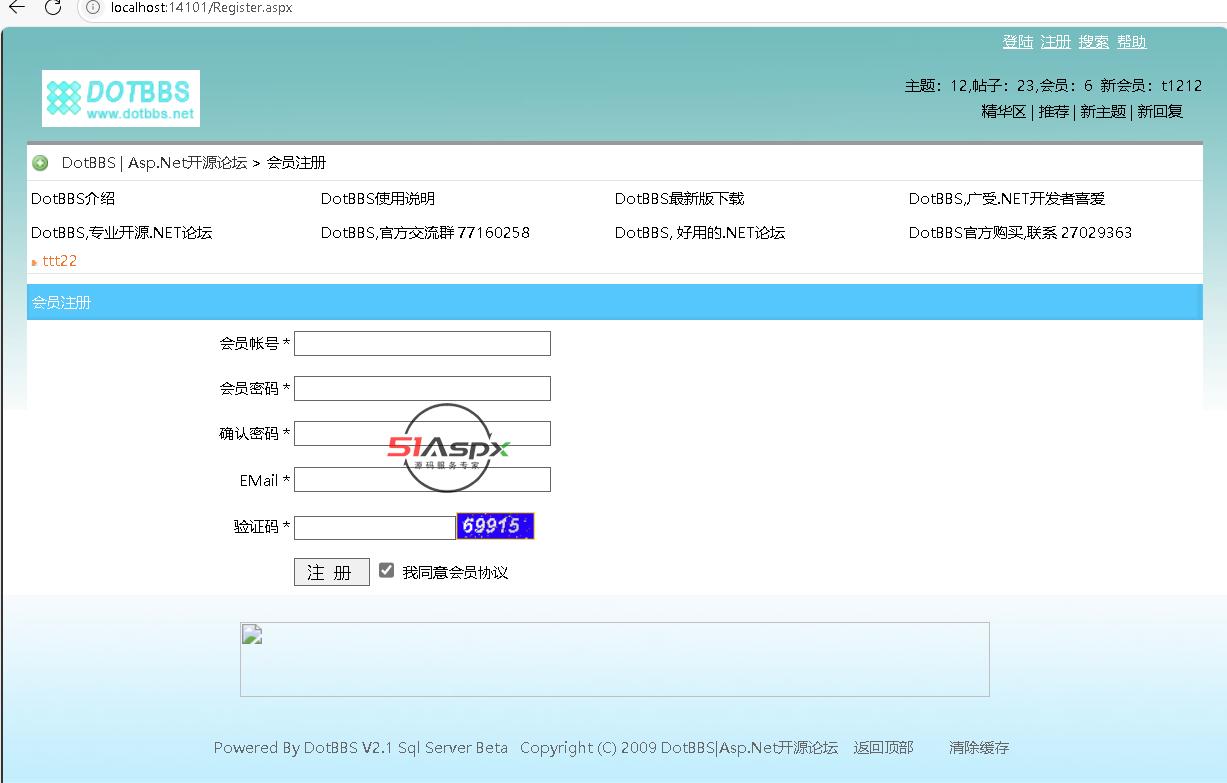Open the DotBBS最新版下载 announcement

680,199
